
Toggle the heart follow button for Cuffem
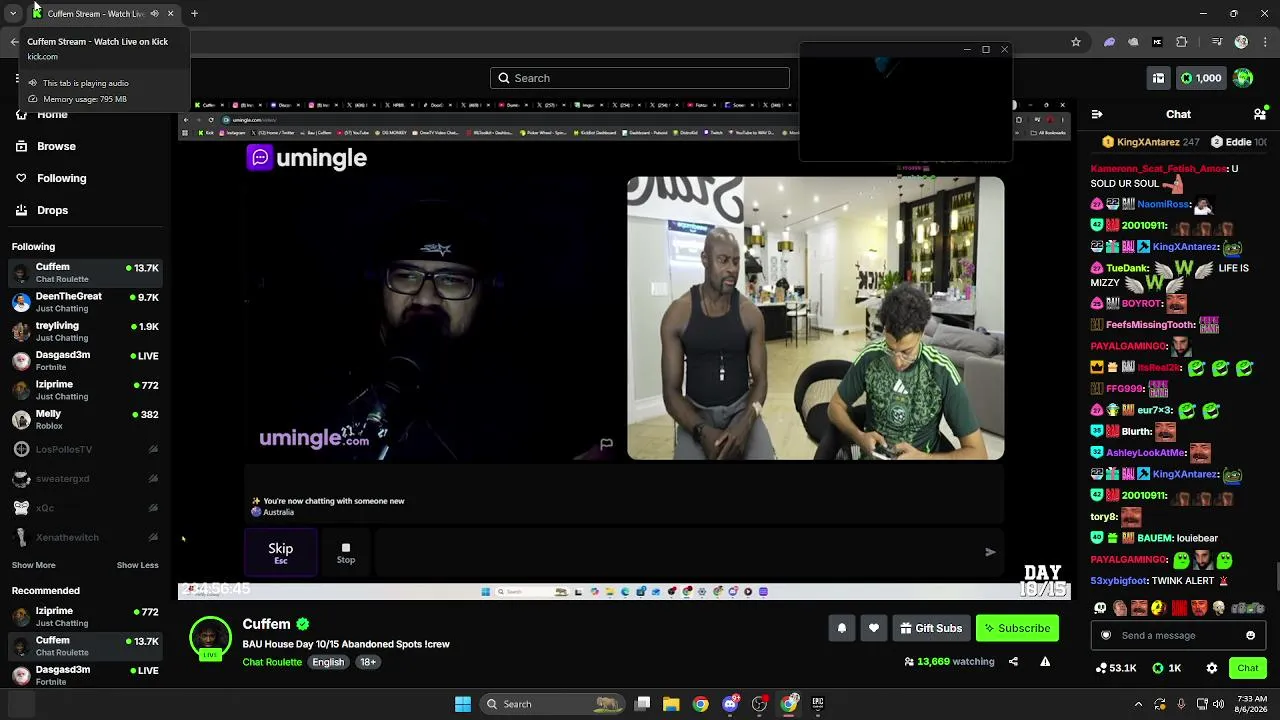873,628
